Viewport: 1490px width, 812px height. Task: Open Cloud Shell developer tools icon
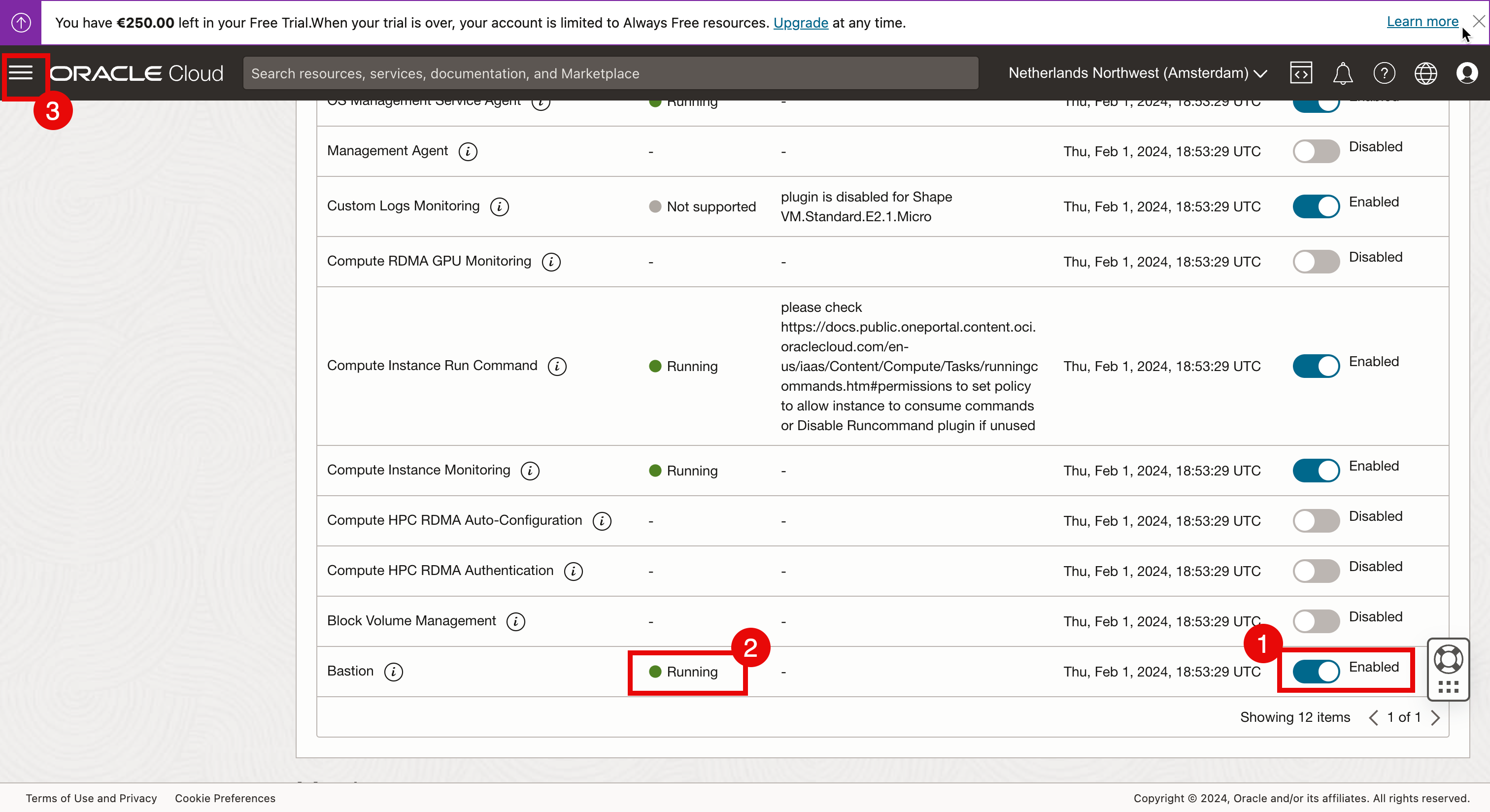[1300, 73]
